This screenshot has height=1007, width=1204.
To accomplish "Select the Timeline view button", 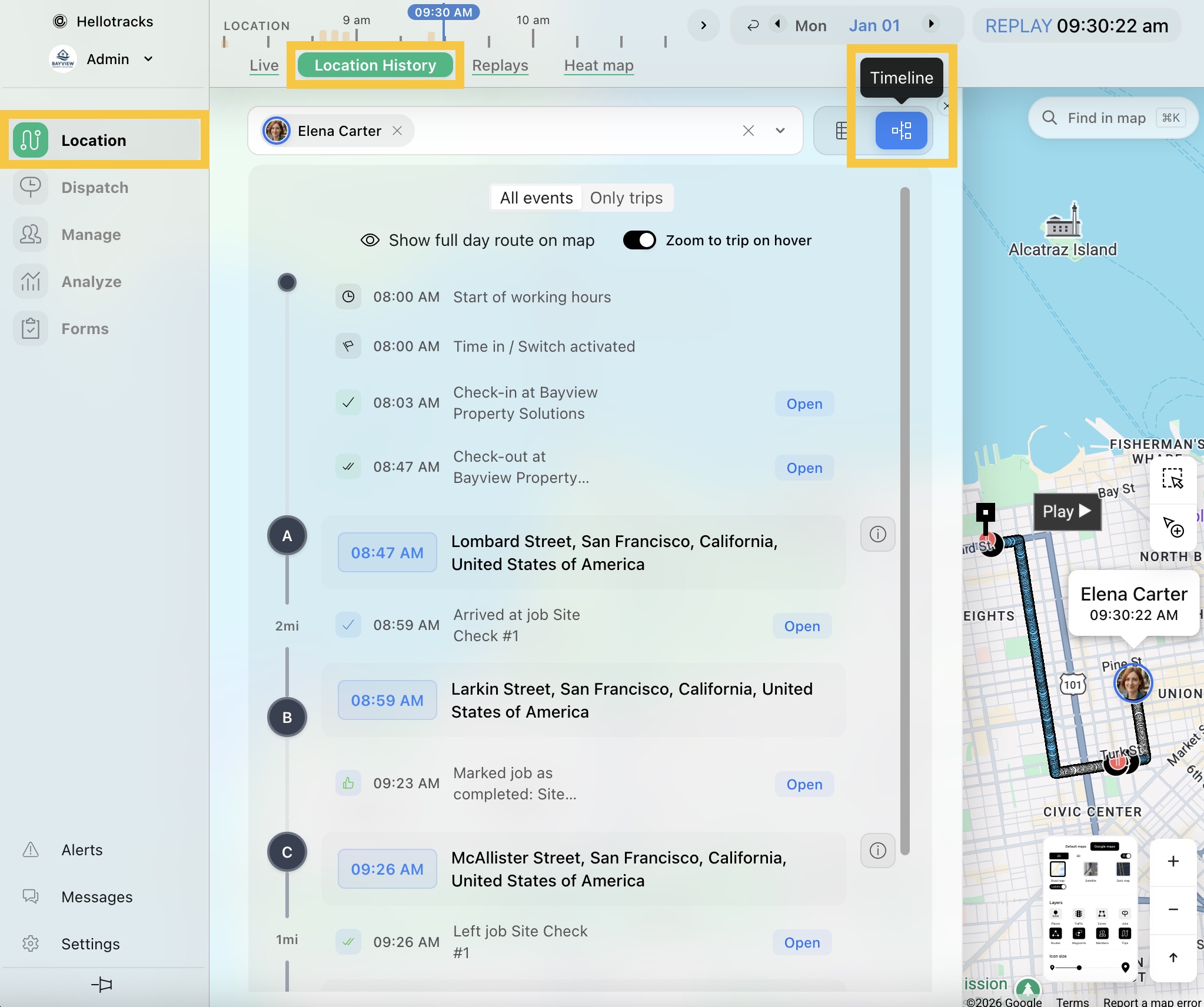I will click(901, 131).
